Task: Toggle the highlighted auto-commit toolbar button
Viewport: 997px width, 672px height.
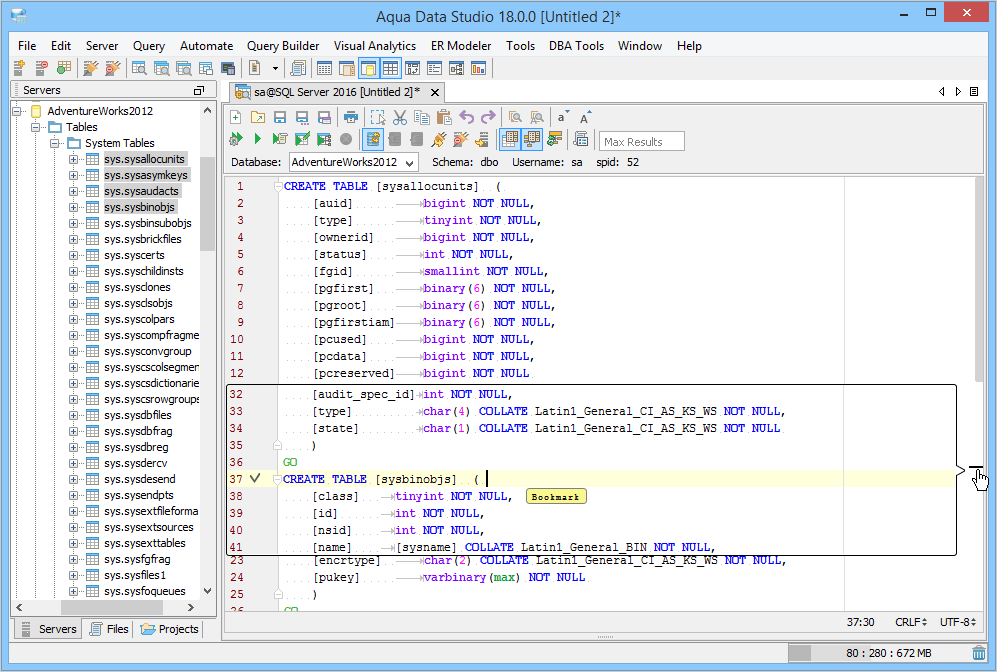Action: coord(373,139)
